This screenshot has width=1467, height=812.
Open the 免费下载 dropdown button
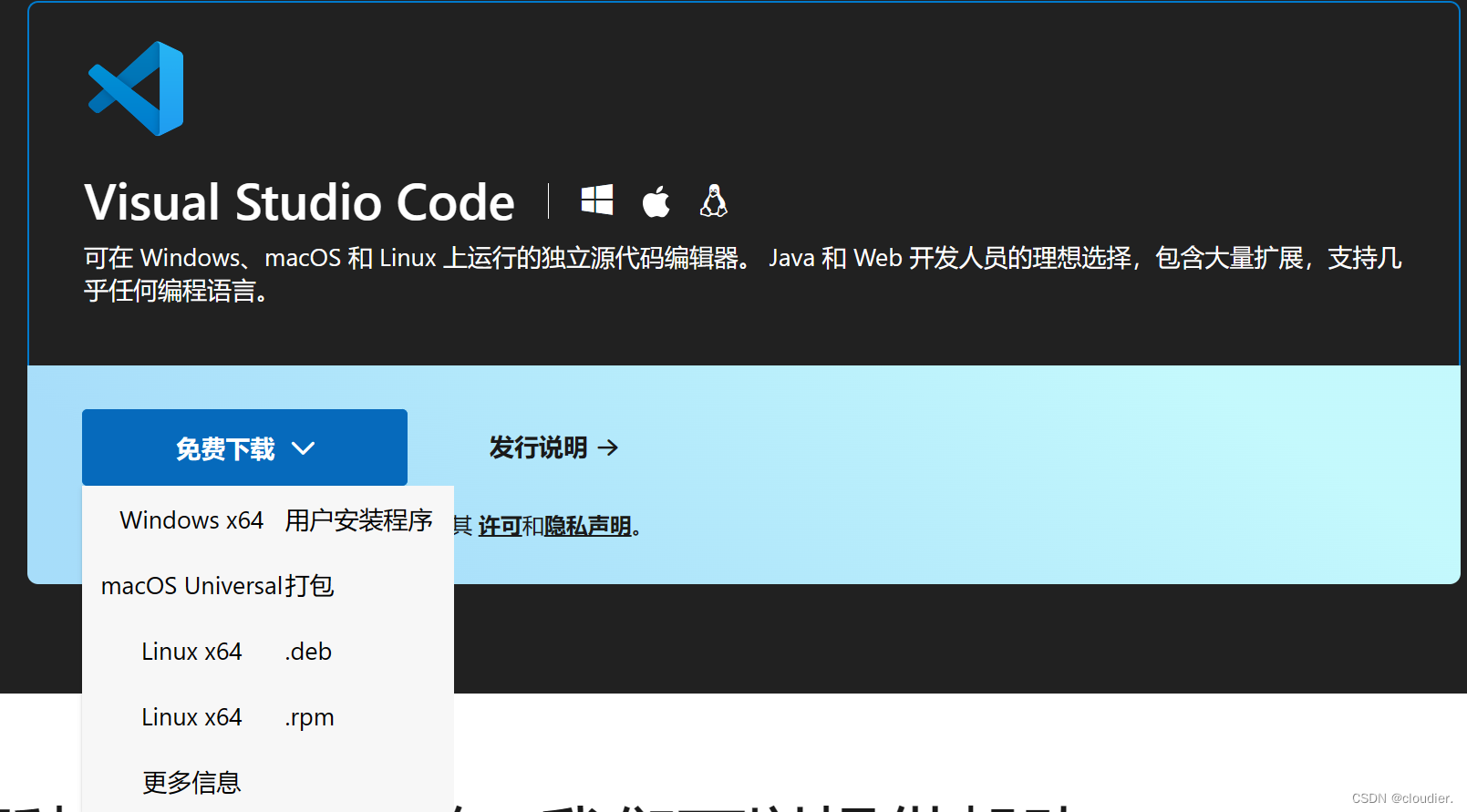(244, 447)
